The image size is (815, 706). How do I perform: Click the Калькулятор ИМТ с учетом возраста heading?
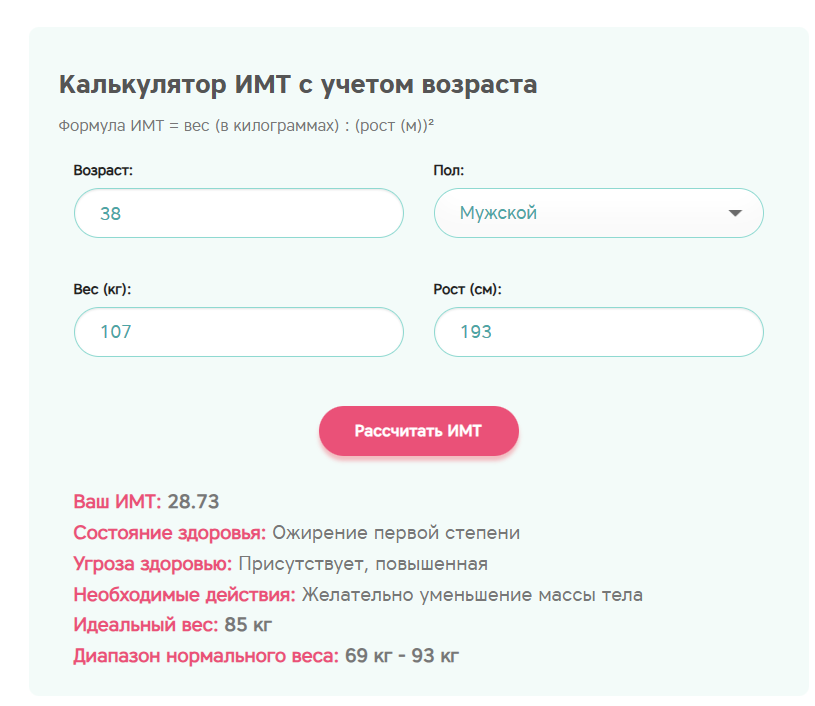[x=298, y=85]
